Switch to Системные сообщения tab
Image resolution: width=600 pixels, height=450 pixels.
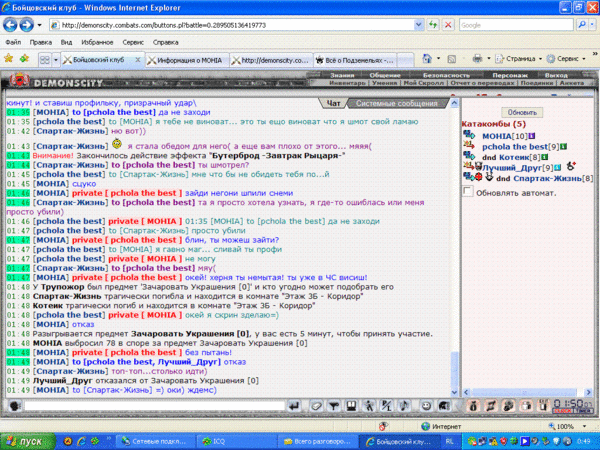point(396,103)
